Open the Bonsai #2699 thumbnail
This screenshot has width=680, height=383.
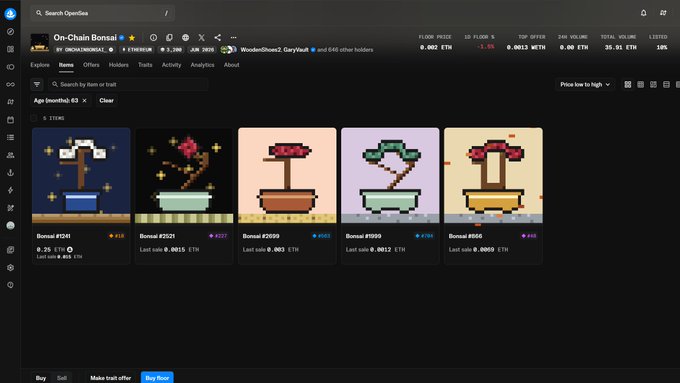click(x=287, y=176)
